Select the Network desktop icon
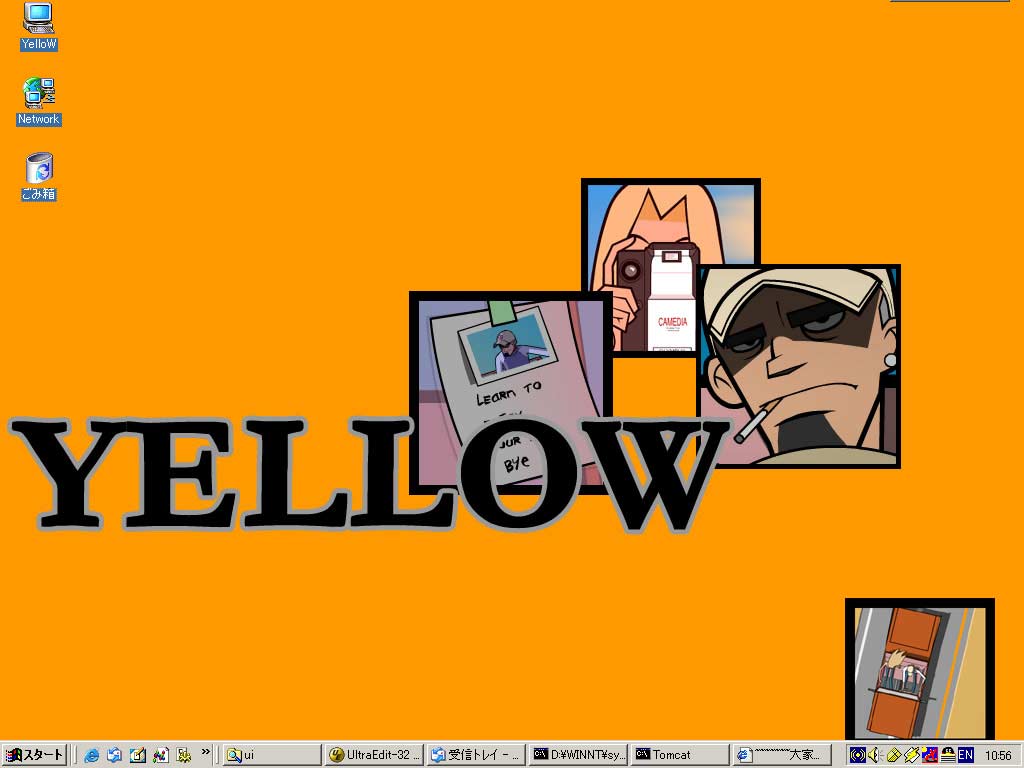 click(39, 101)
